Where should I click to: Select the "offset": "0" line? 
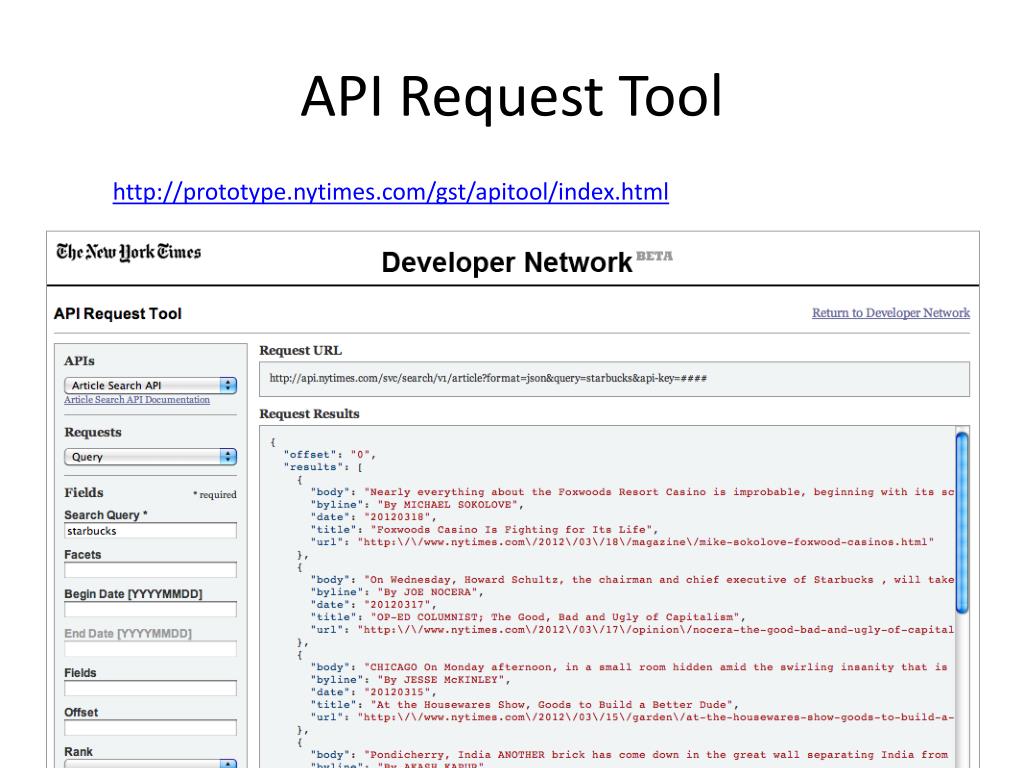tap(330, 455)
